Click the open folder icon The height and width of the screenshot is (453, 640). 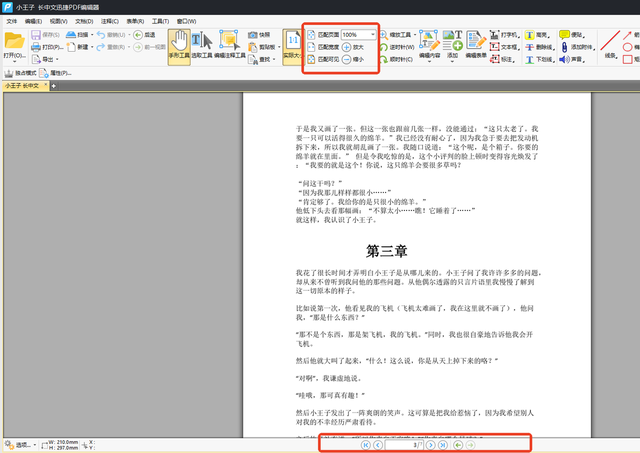tap(14, 41)
